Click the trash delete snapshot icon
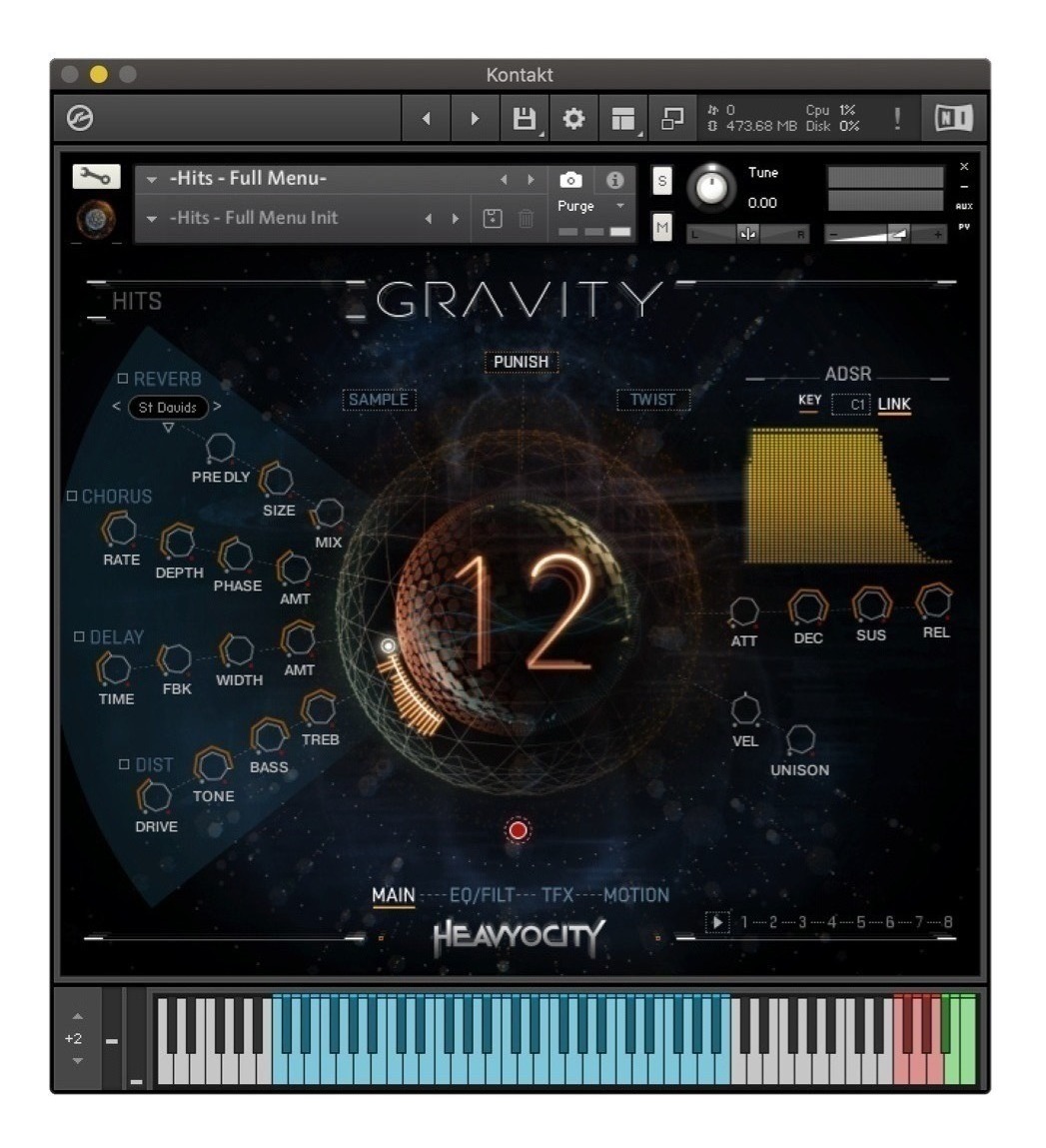The image size is (1046, 1148). tap(525, 218)
